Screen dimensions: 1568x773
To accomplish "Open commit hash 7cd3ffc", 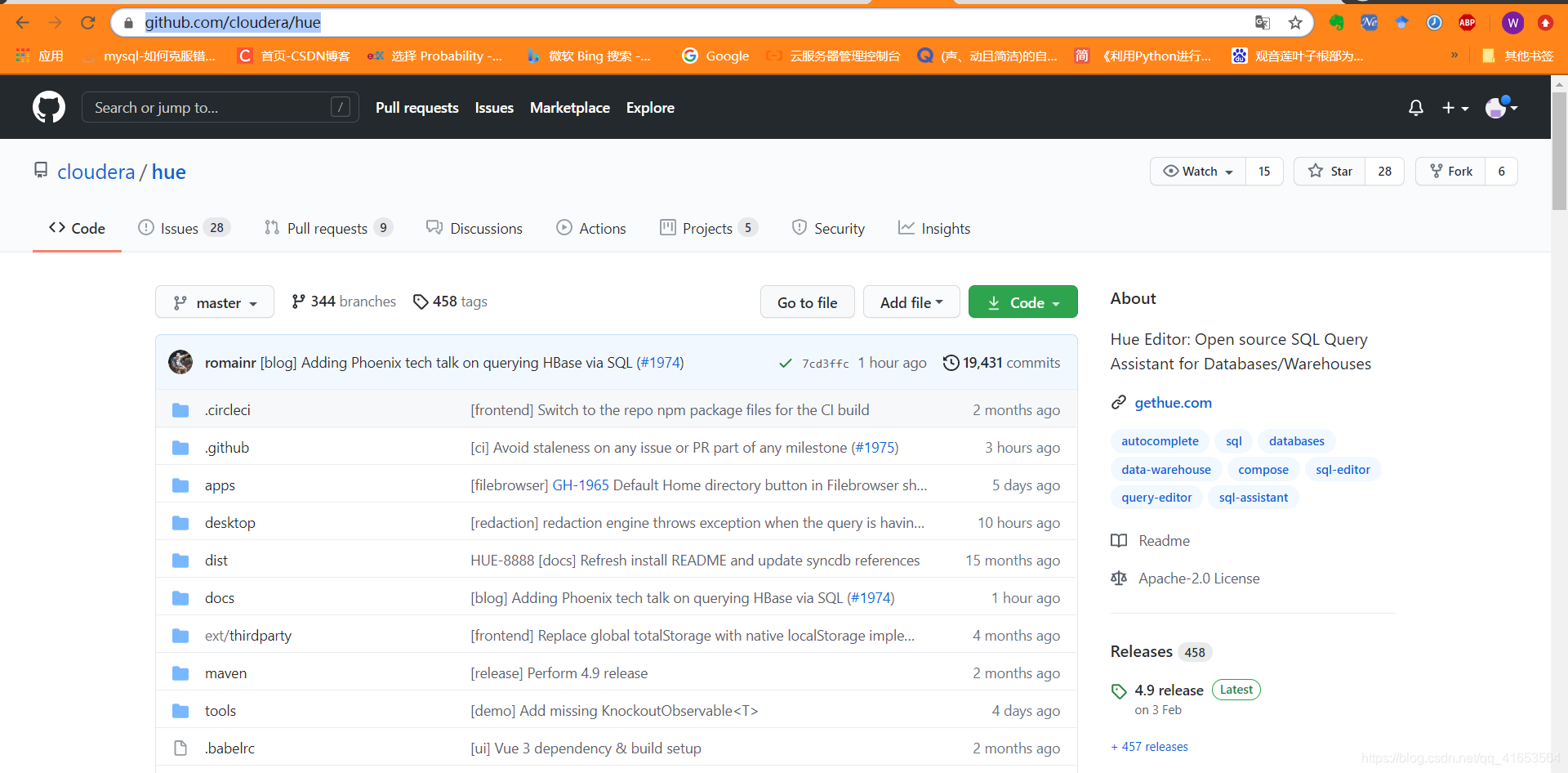I will click(x=825, y=364).
